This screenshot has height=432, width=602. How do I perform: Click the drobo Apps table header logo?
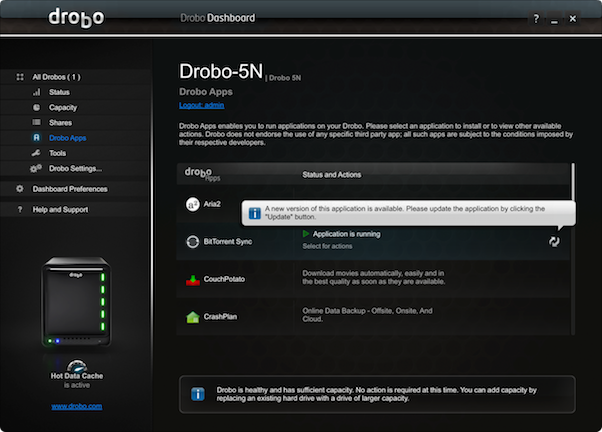tap(202, 174)
